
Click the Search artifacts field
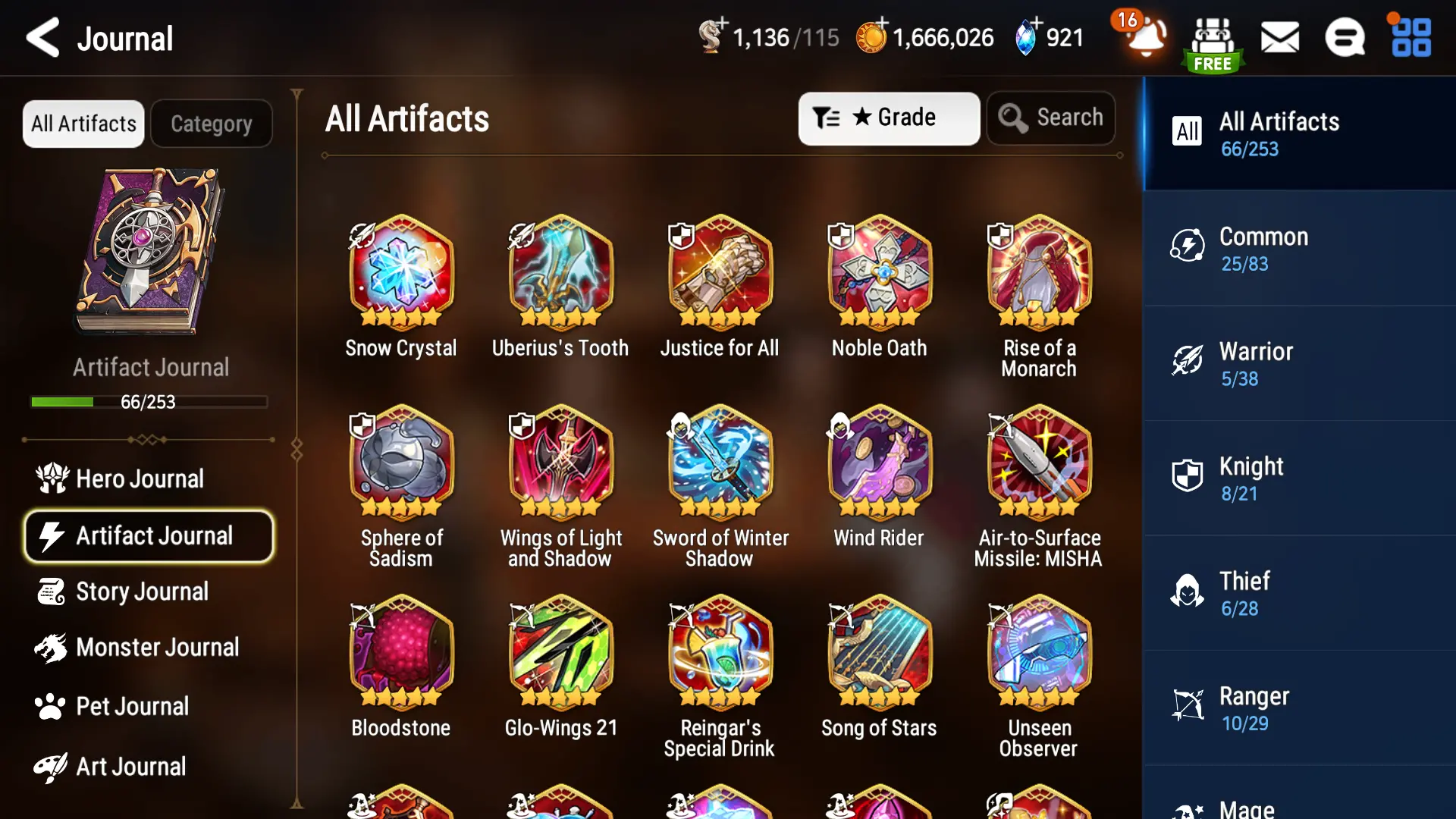1051,118
